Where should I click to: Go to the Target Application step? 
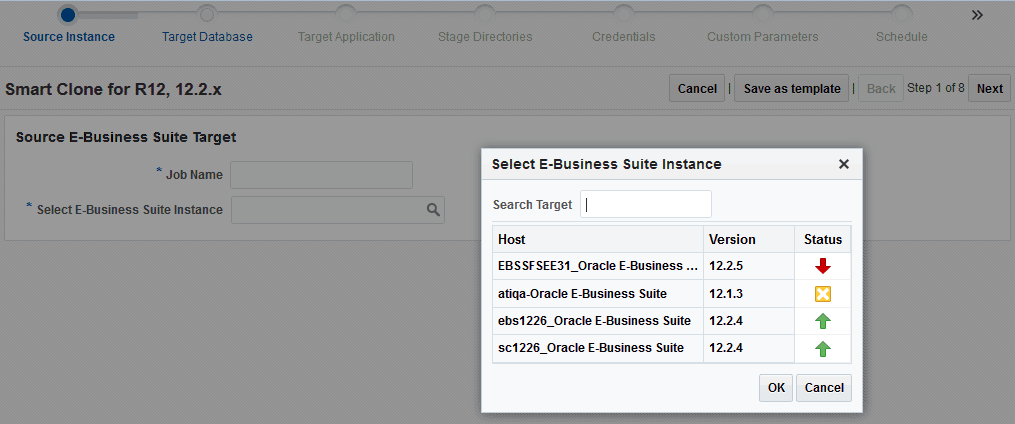[x=346, y=37]
